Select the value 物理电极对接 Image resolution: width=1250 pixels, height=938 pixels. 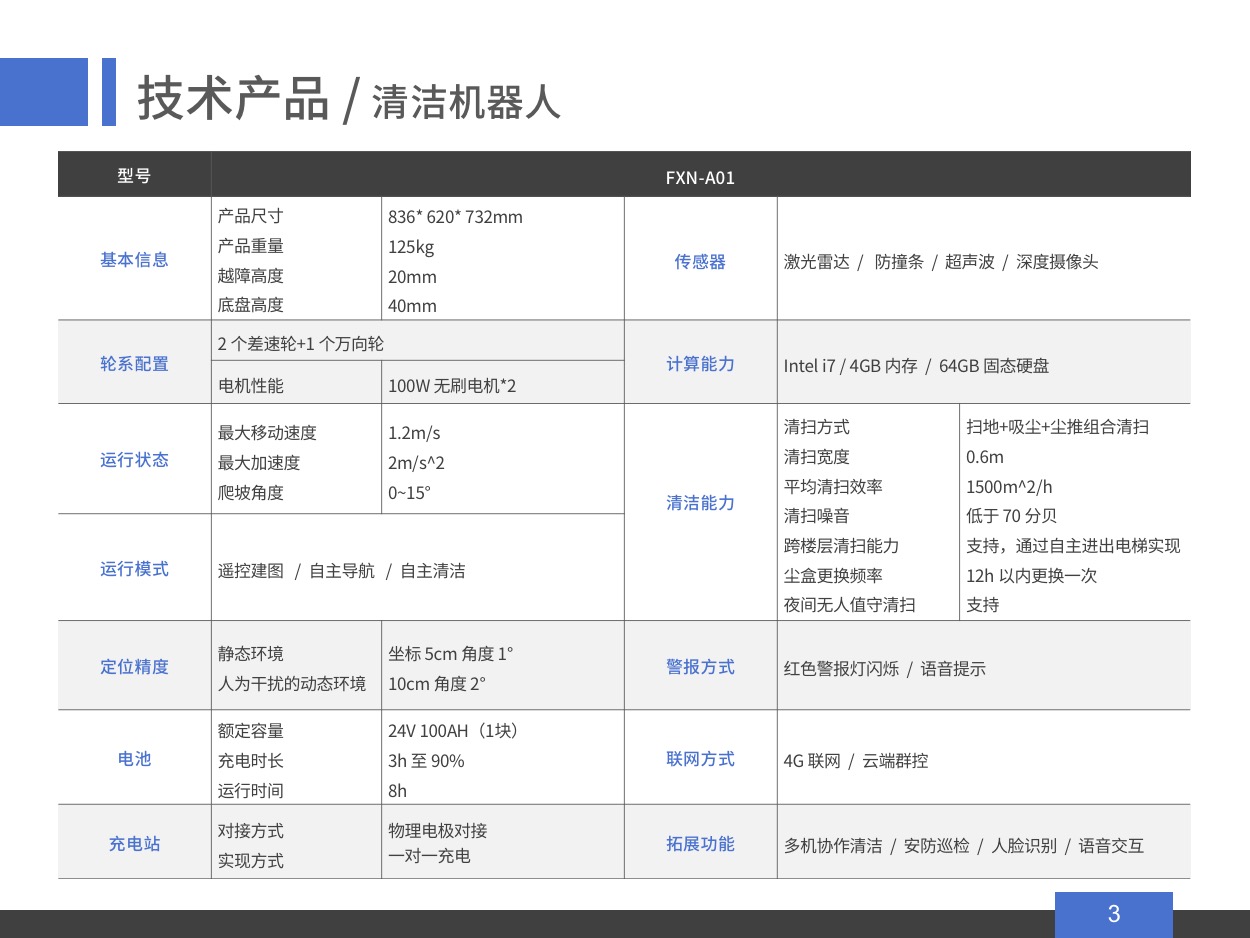click(438, 831)
